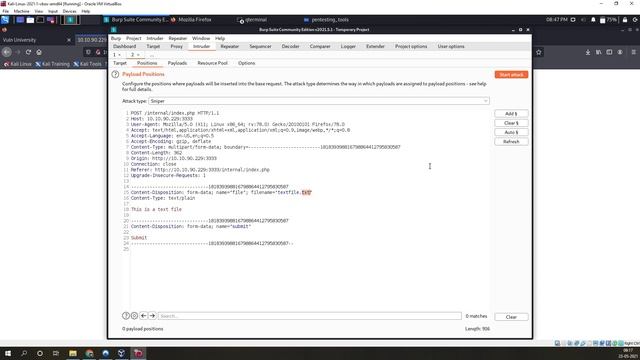Switch to Extender tab

point(375,47)
